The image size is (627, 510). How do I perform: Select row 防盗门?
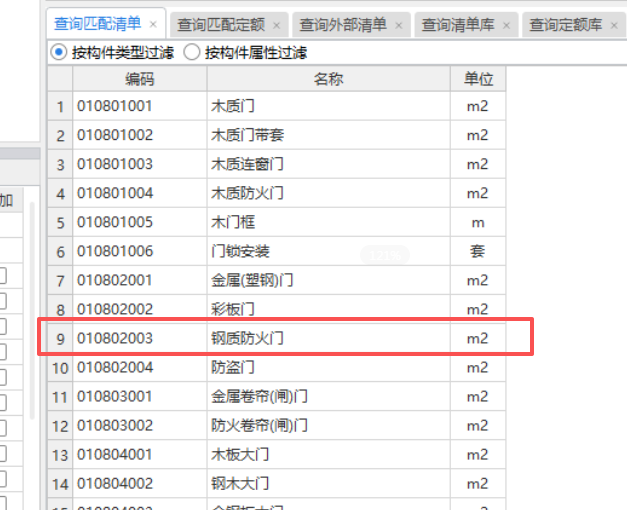point(277,367)
